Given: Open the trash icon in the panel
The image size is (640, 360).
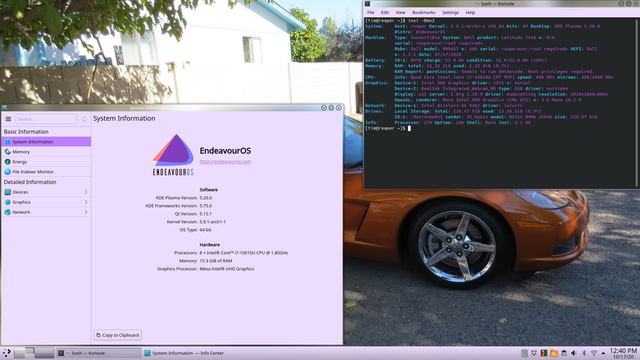Looking at the screenshot, I should (524, 353).
